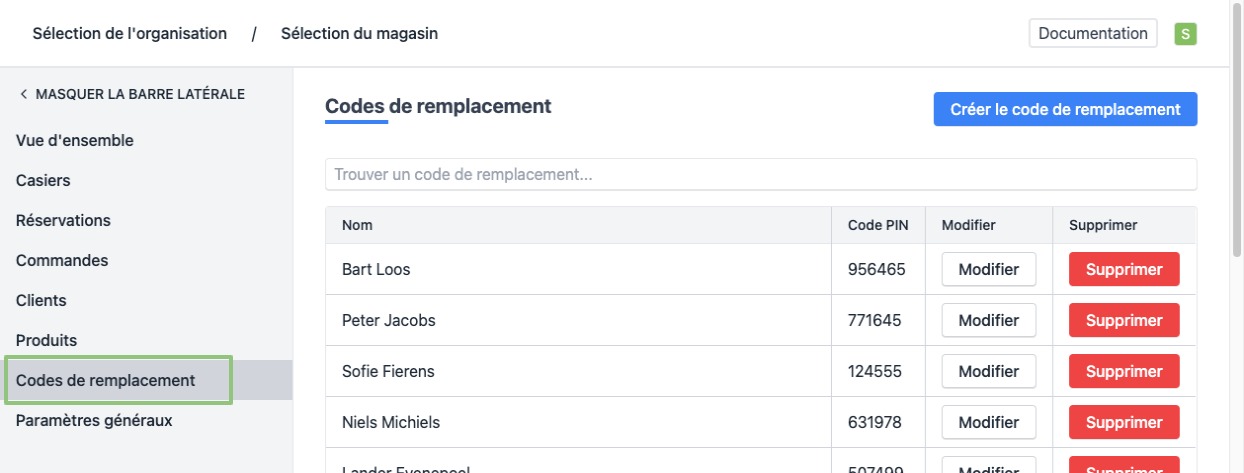Edit Sofie Fierens code entry
Viewport: 1244px width, 473px height.
pos(988,372)
